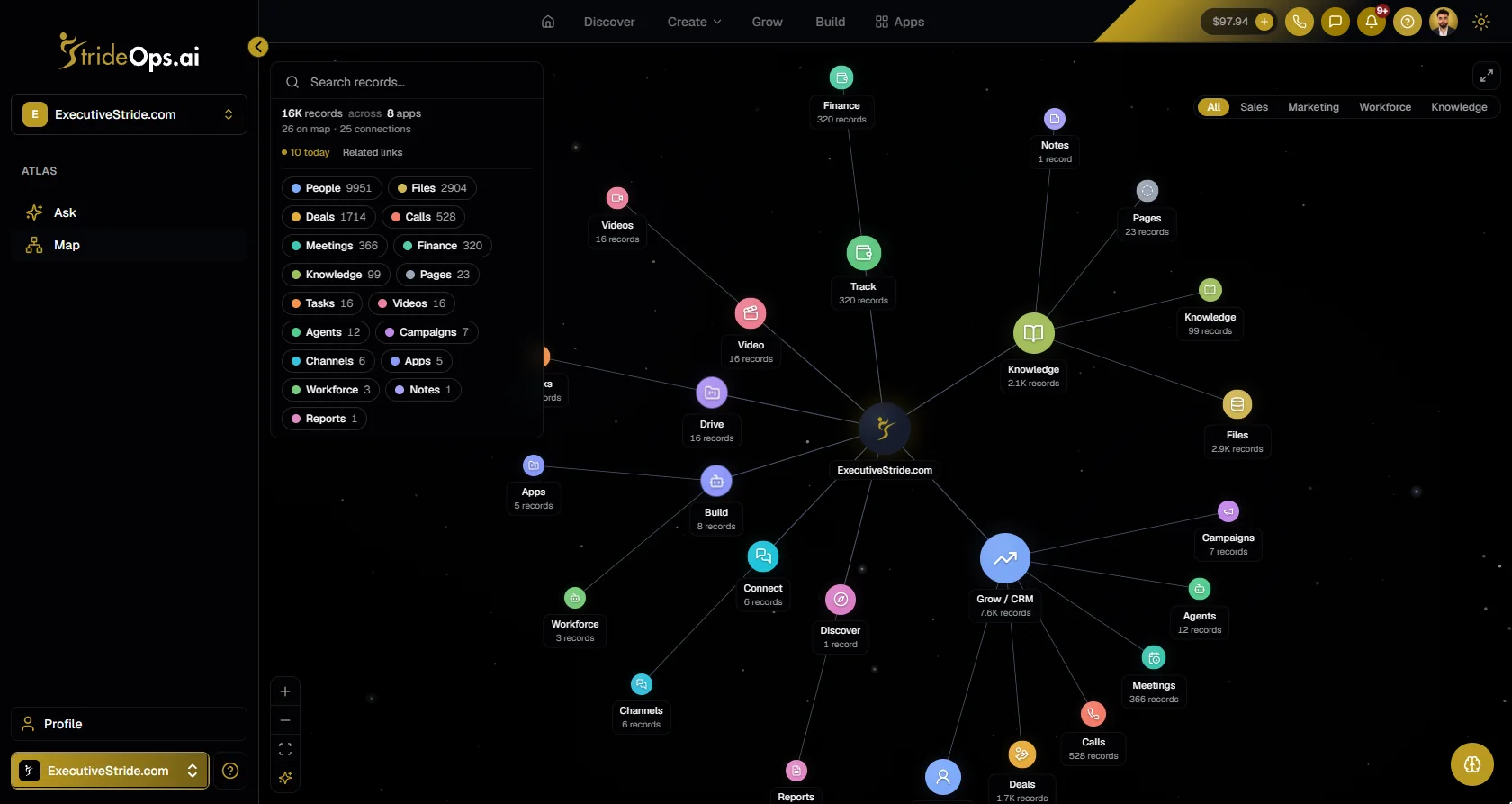Select the Knowledge 2.1K records node
Screen dimensions: 1512x804
1034,333
